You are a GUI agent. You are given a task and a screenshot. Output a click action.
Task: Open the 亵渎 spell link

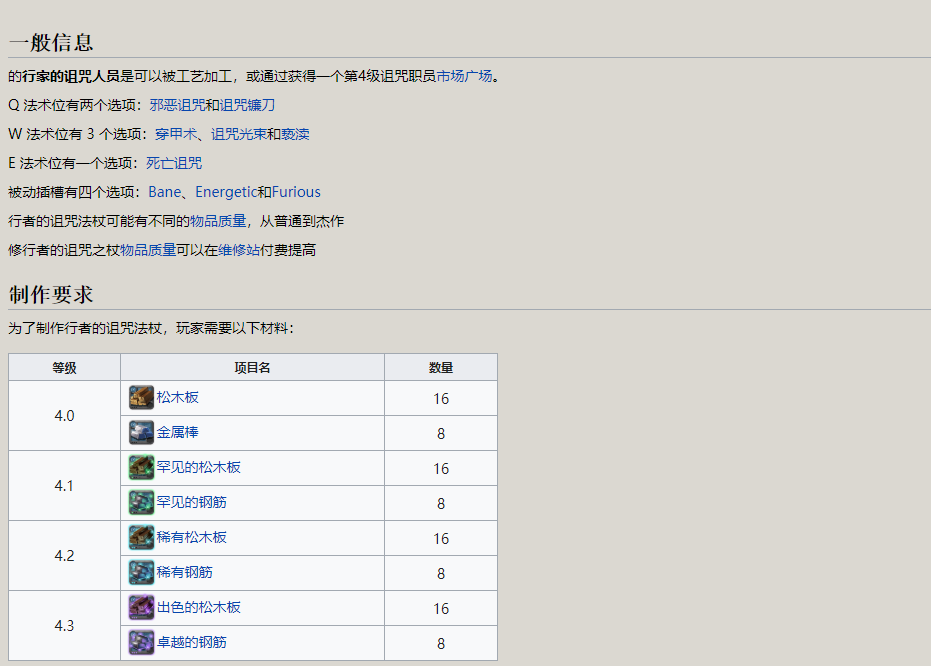coord(295,134)
